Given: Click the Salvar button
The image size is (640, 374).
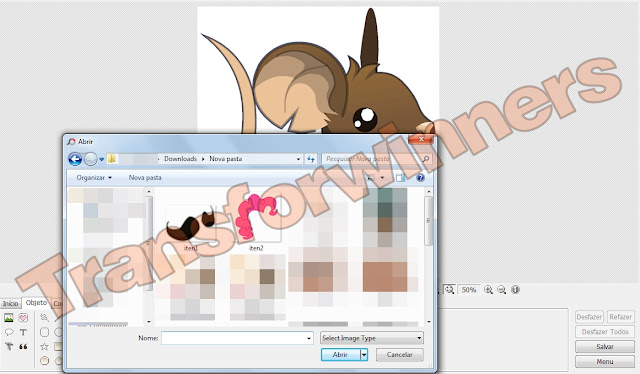Looking at the screenshot, I should [x=605, y=347].
